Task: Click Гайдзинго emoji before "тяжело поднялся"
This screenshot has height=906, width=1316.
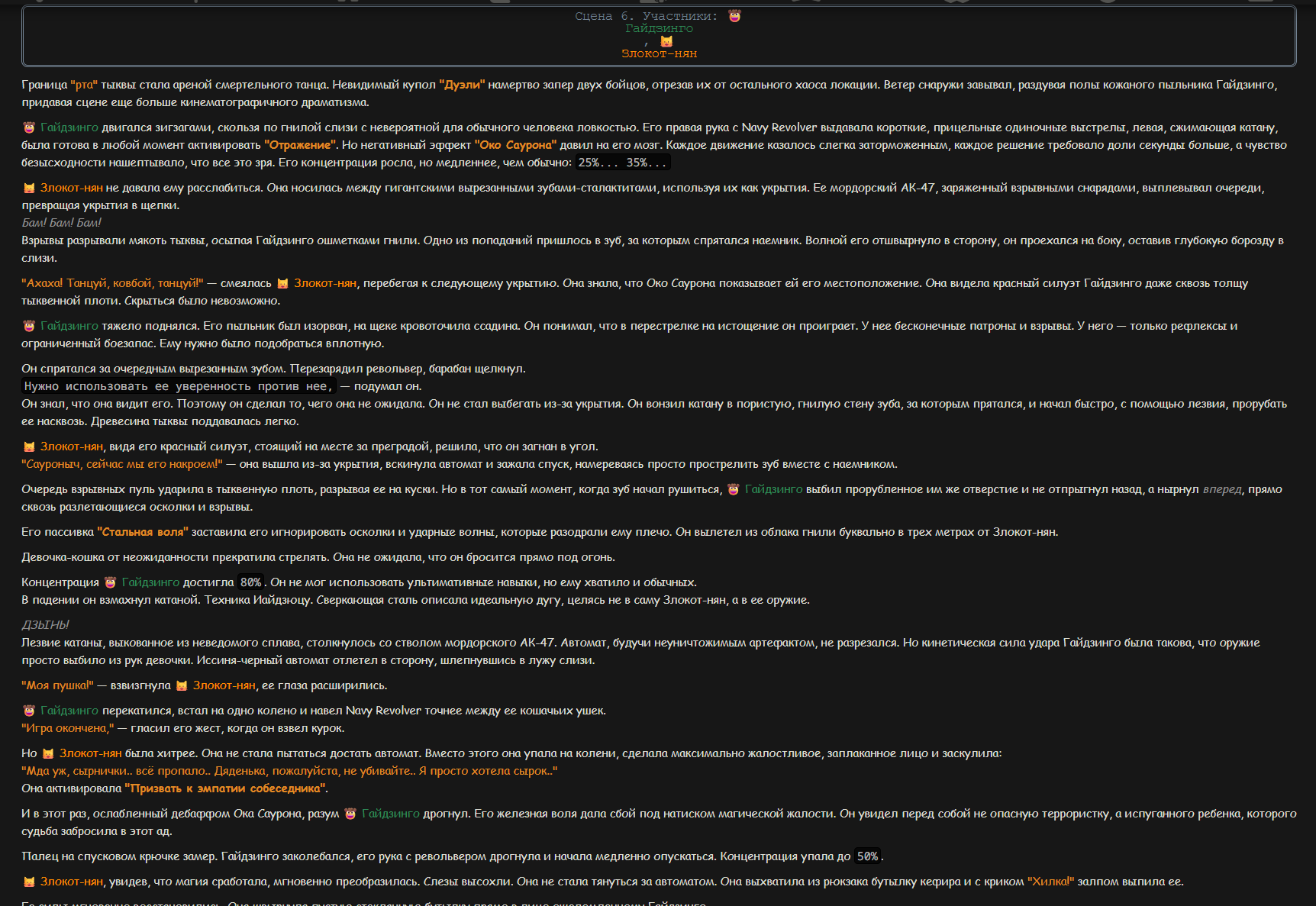Action: pyautogui.click(x=29, y=326)
